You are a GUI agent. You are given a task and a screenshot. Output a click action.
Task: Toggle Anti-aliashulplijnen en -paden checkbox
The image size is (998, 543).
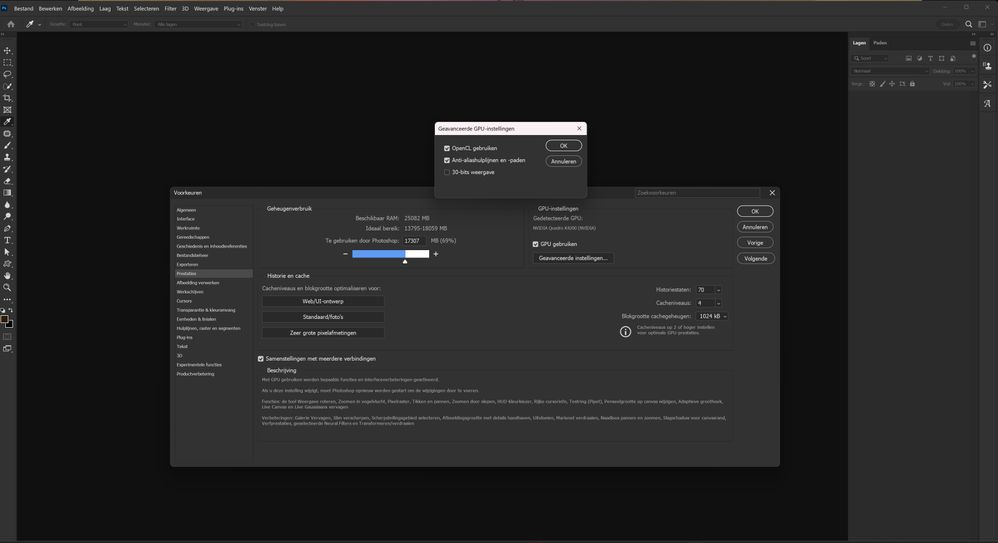pos(447,160)
